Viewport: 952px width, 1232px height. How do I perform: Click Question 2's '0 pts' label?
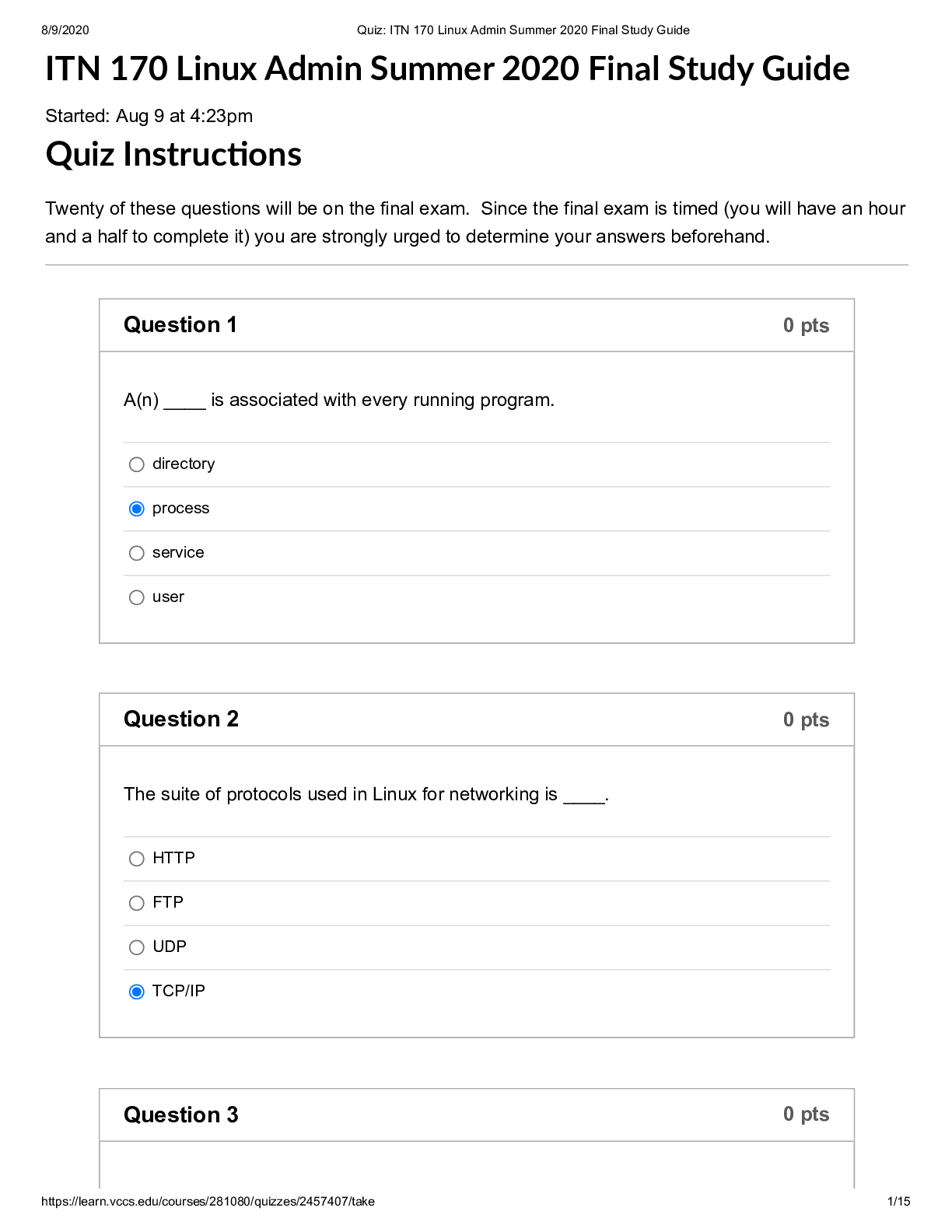pyautogui.click(x=806, y=719)
